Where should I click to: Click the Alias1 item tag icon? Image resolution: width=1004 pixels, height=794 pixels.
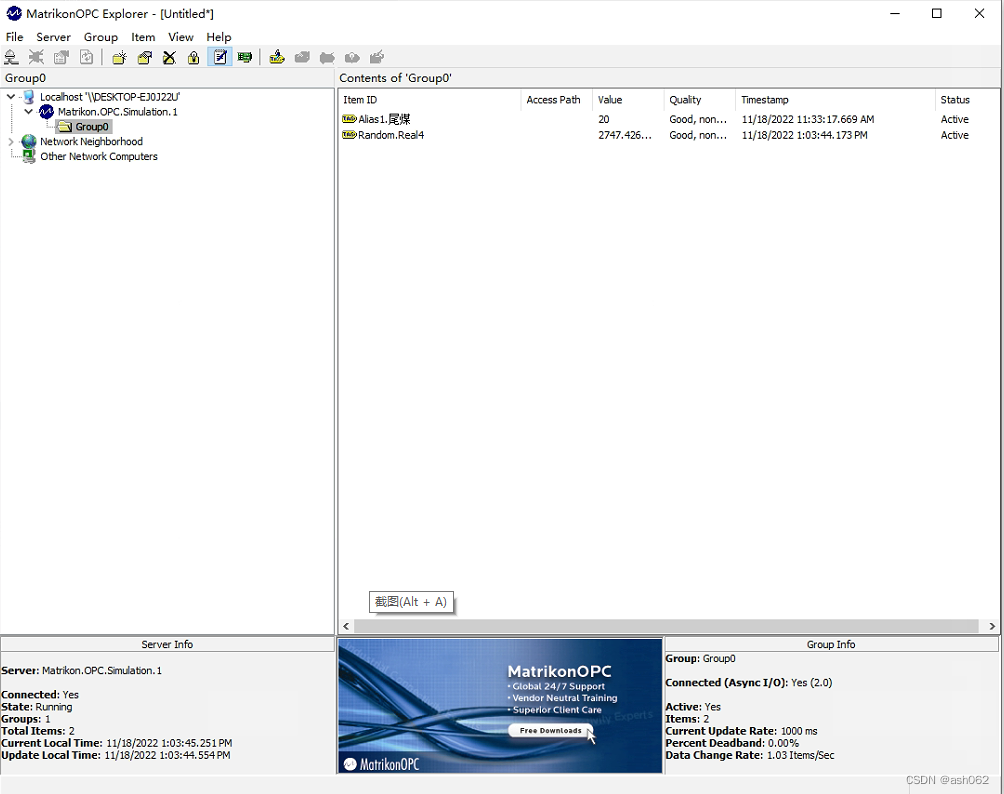tap(349, 118)
